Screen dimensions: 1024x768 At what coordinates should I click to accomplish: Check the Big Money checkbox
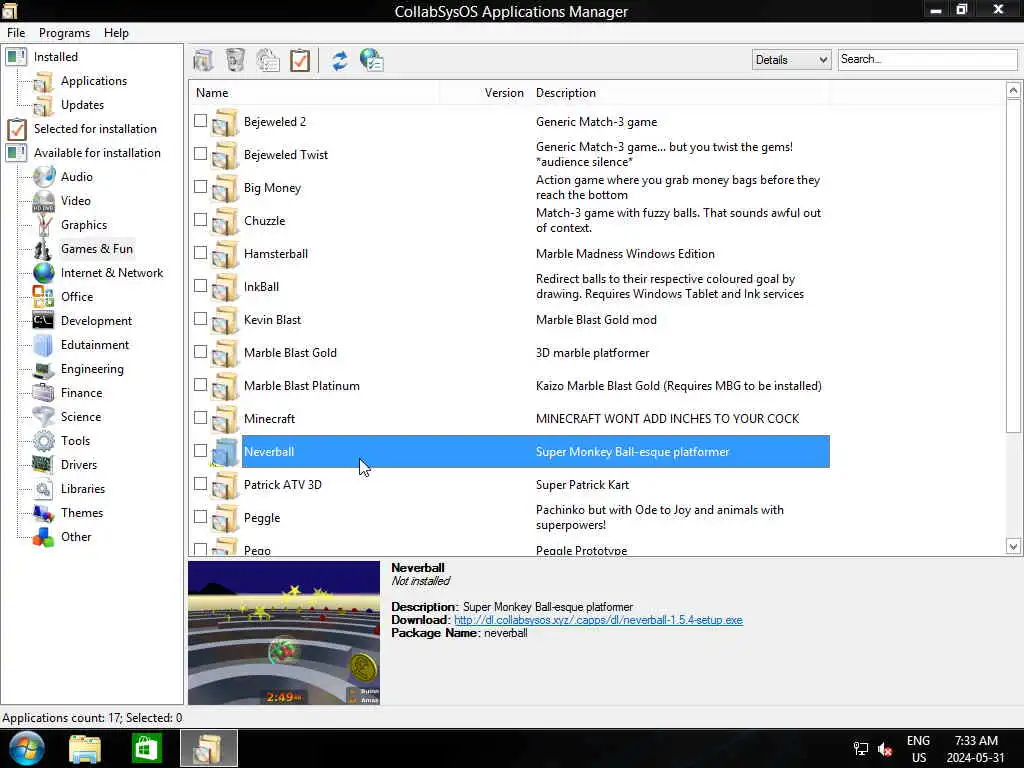pyautogui.click(x=200, y=187)
